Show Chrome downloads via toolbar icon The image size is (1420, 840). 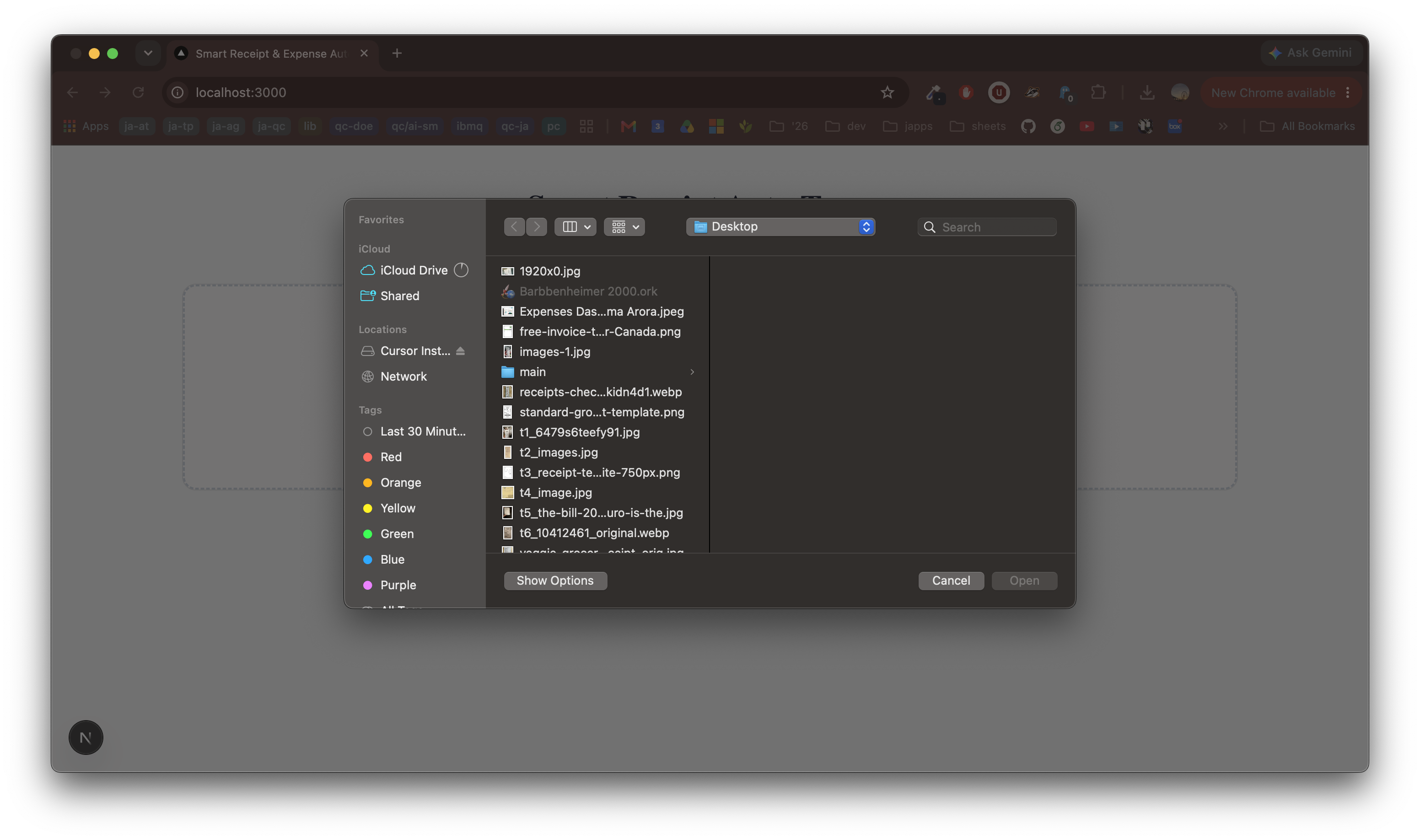point(1146,92)
